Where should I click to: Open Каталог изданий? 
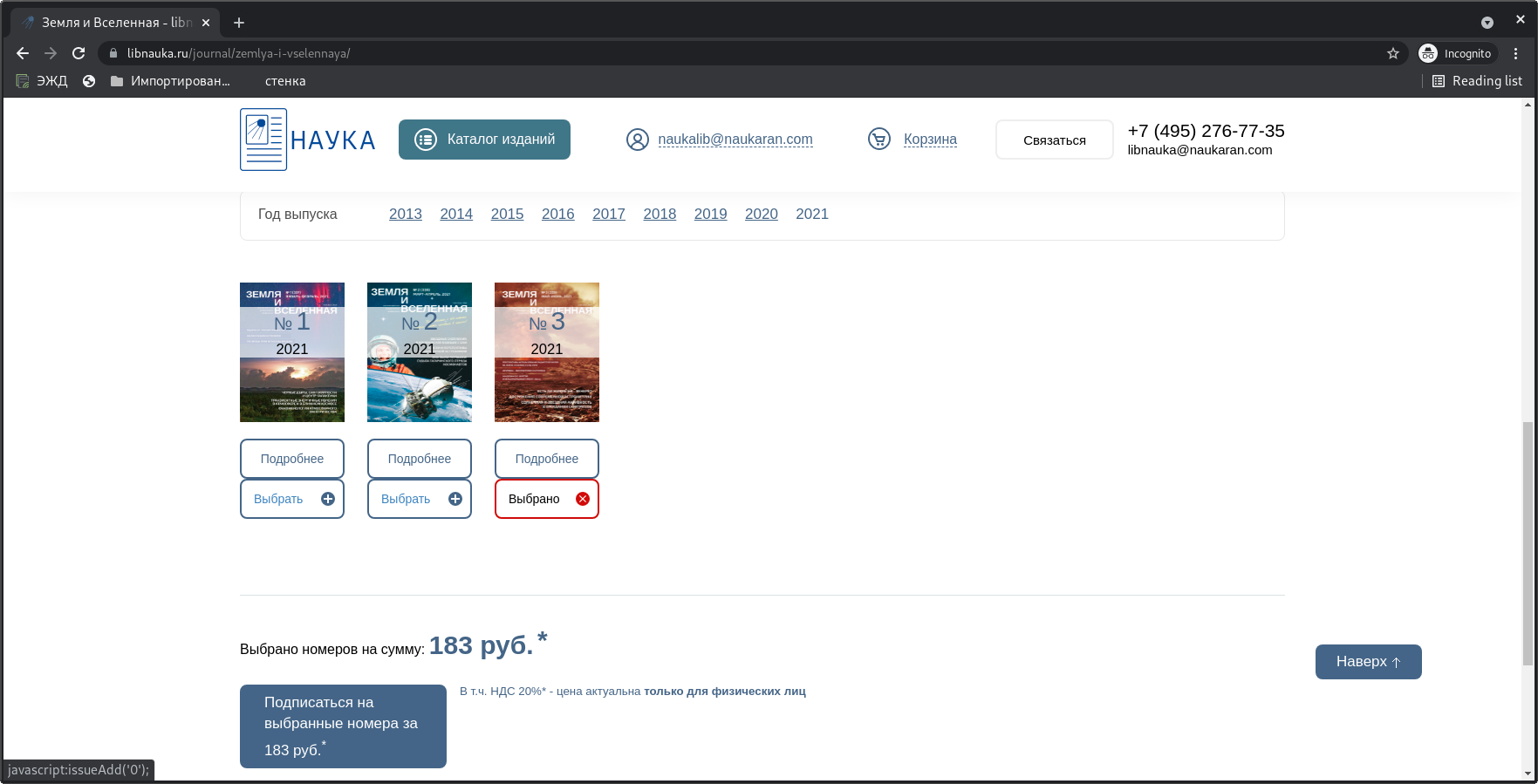pos(484,140)
